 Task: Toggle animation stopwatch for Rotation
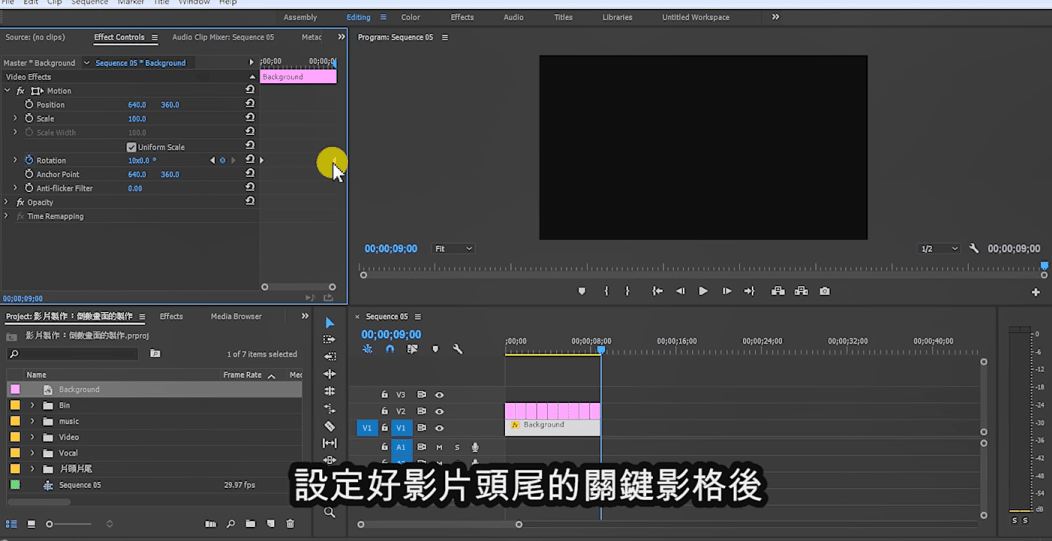(x=29, y=160)
